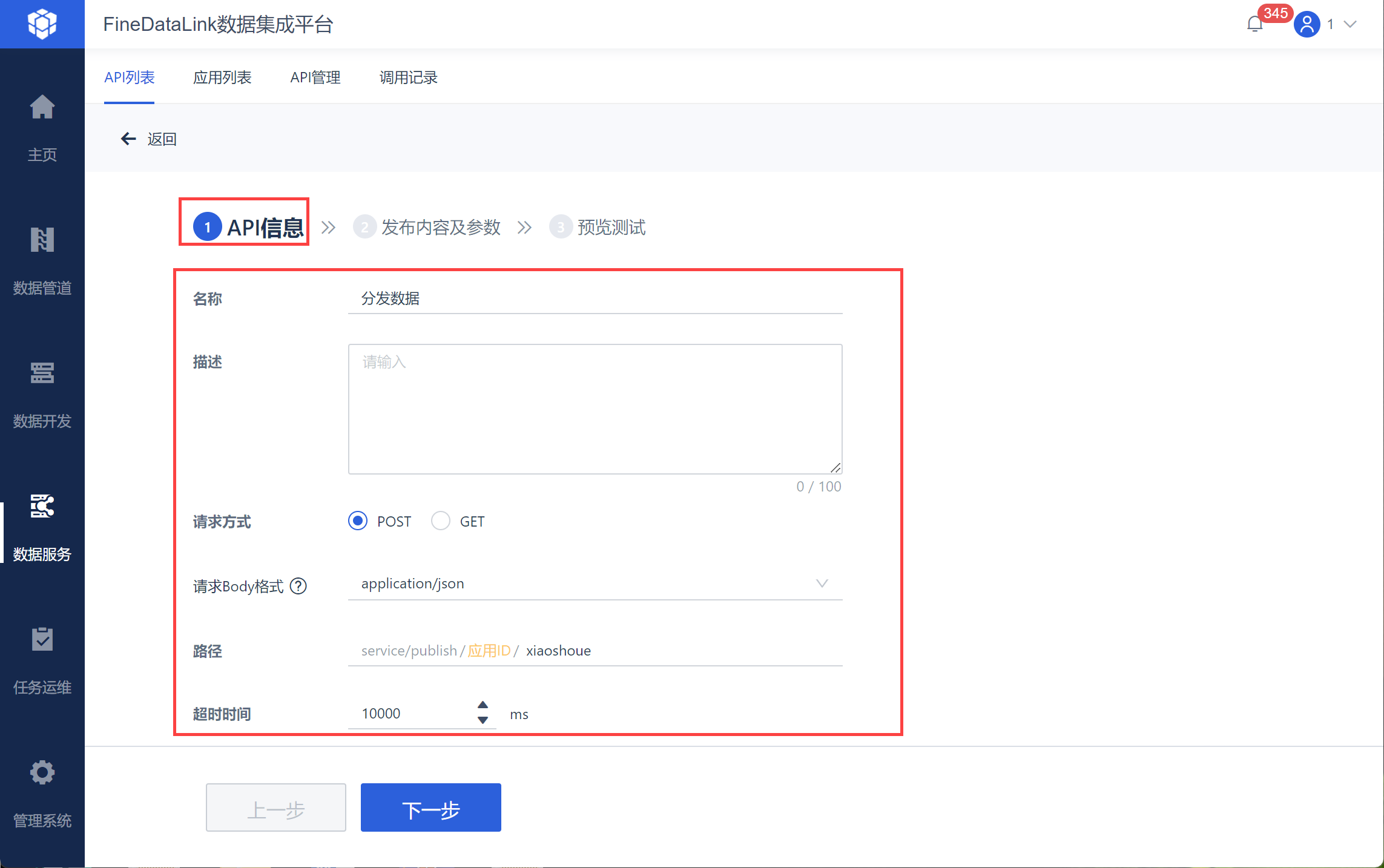Click the user avatar icon
The width and height of the screenshot is (1384, 868).
1307,24
